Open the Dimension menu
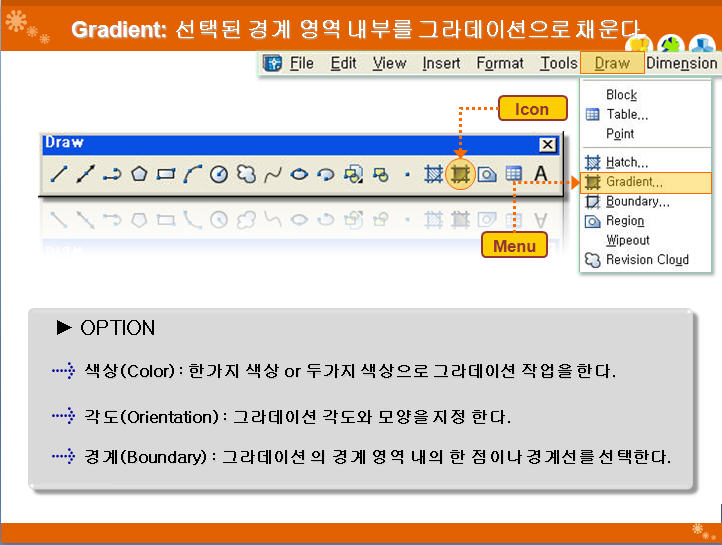 [x=682, y=63]
